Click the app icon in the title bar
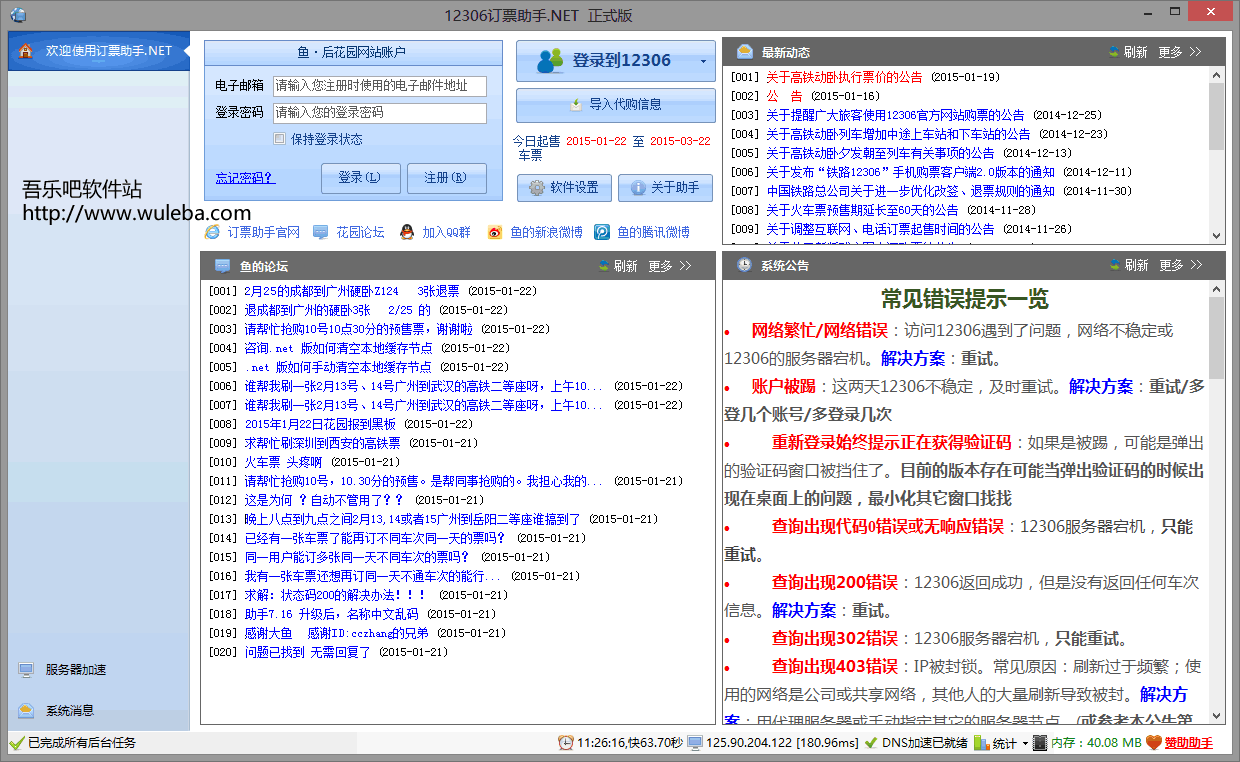Screen dimensions: 1240x762 [x=17, y=15]
